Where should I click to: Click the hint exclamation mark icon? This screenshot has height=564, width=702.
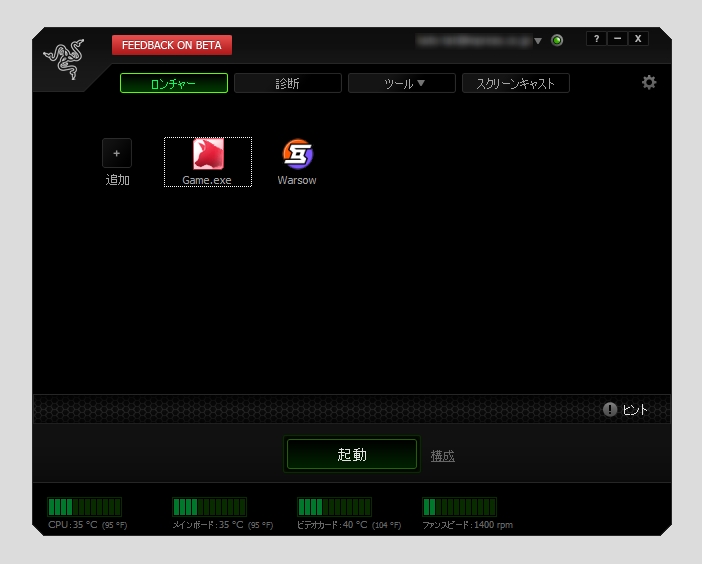click(609, 409)
